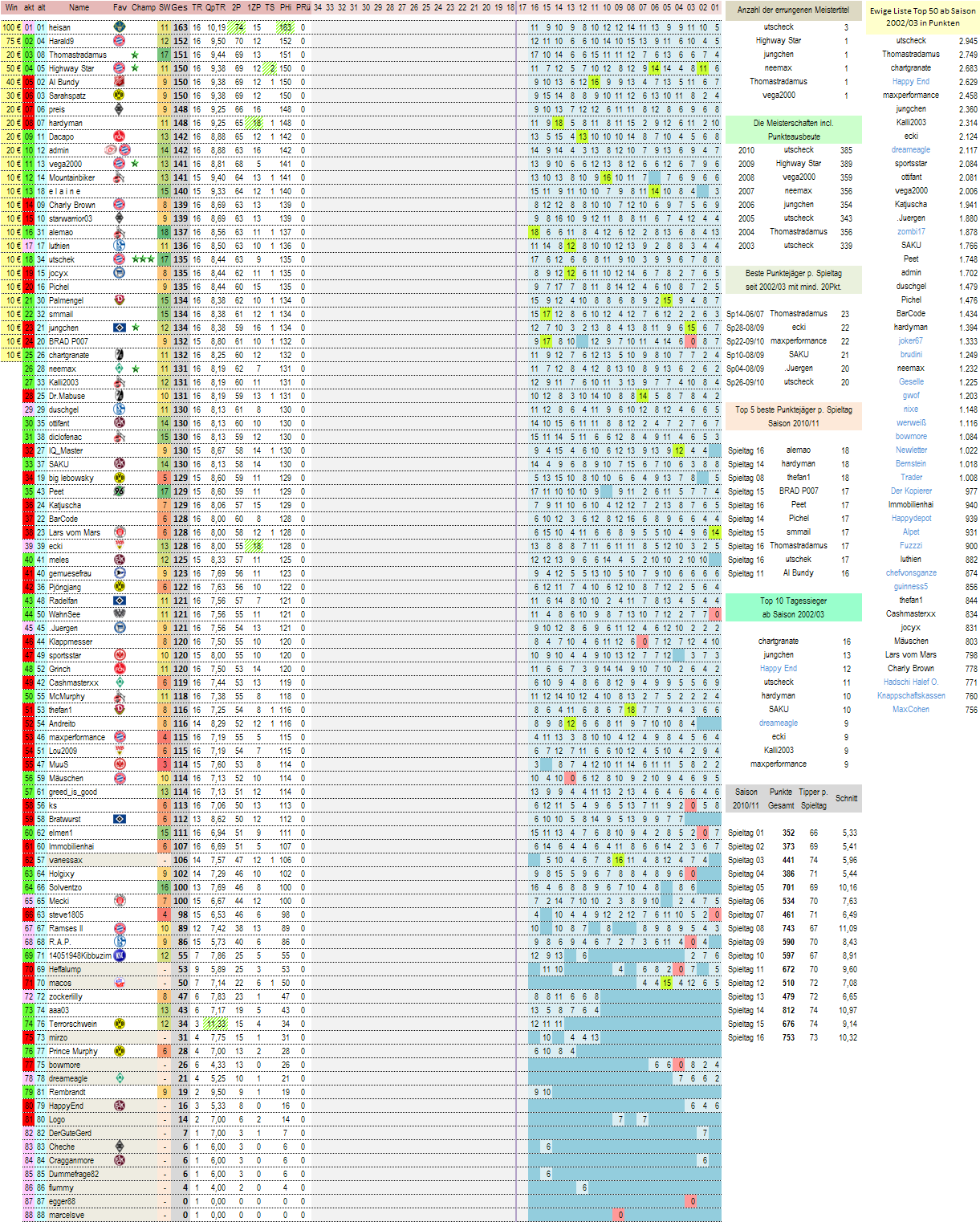This screenshot has width=980, height=1222.
Task: Click the Bayern Munich logo beside Harald9
Action: 119,41
